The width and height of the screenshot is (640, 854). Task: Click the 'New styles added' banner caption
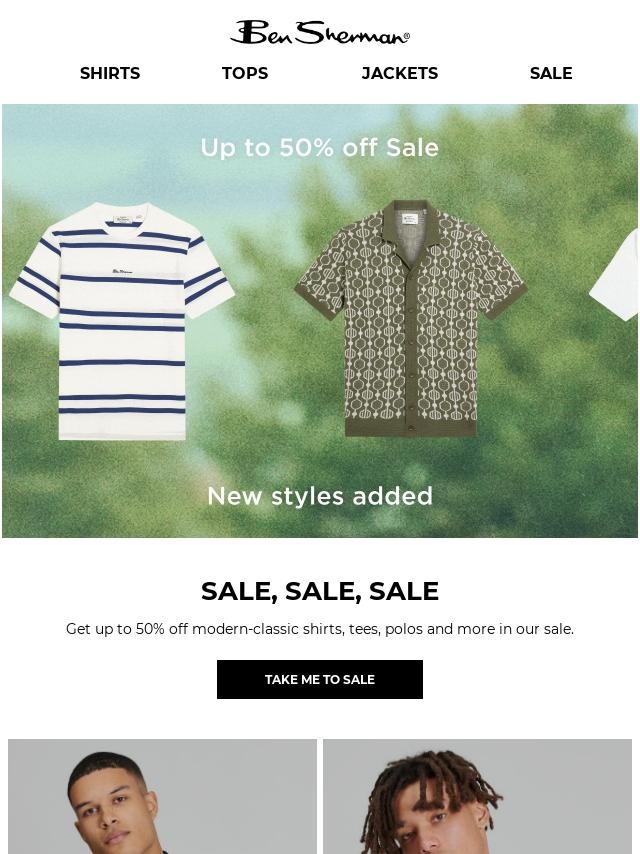tap(320, 496)
